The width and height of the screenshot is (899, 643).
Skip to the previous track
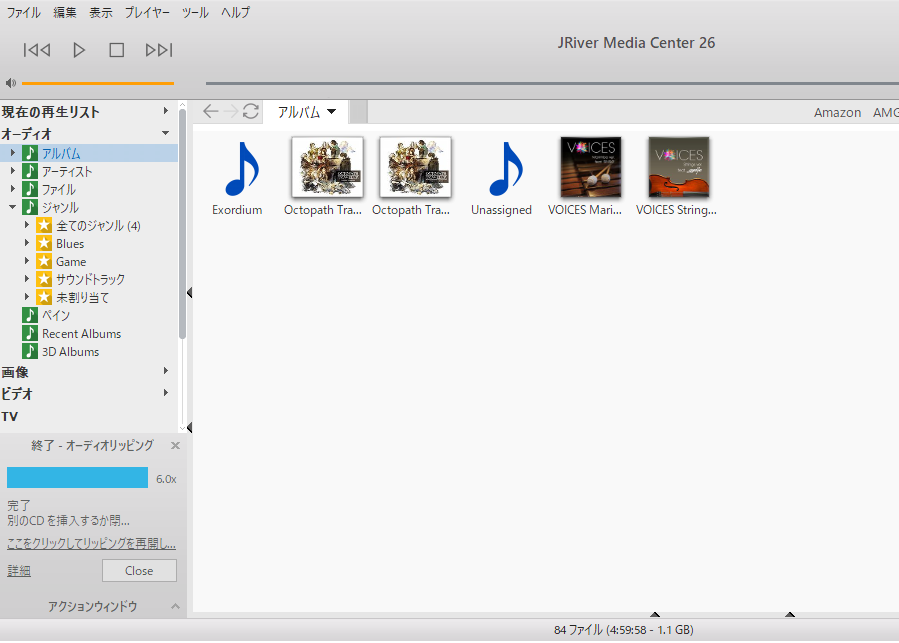[37, 50]
